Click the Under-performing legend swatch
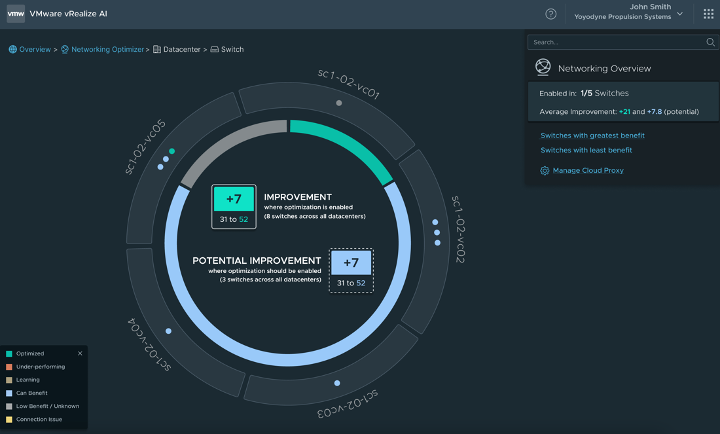The height and width of the screenshot is (434, 720). (x=9, y=367)
